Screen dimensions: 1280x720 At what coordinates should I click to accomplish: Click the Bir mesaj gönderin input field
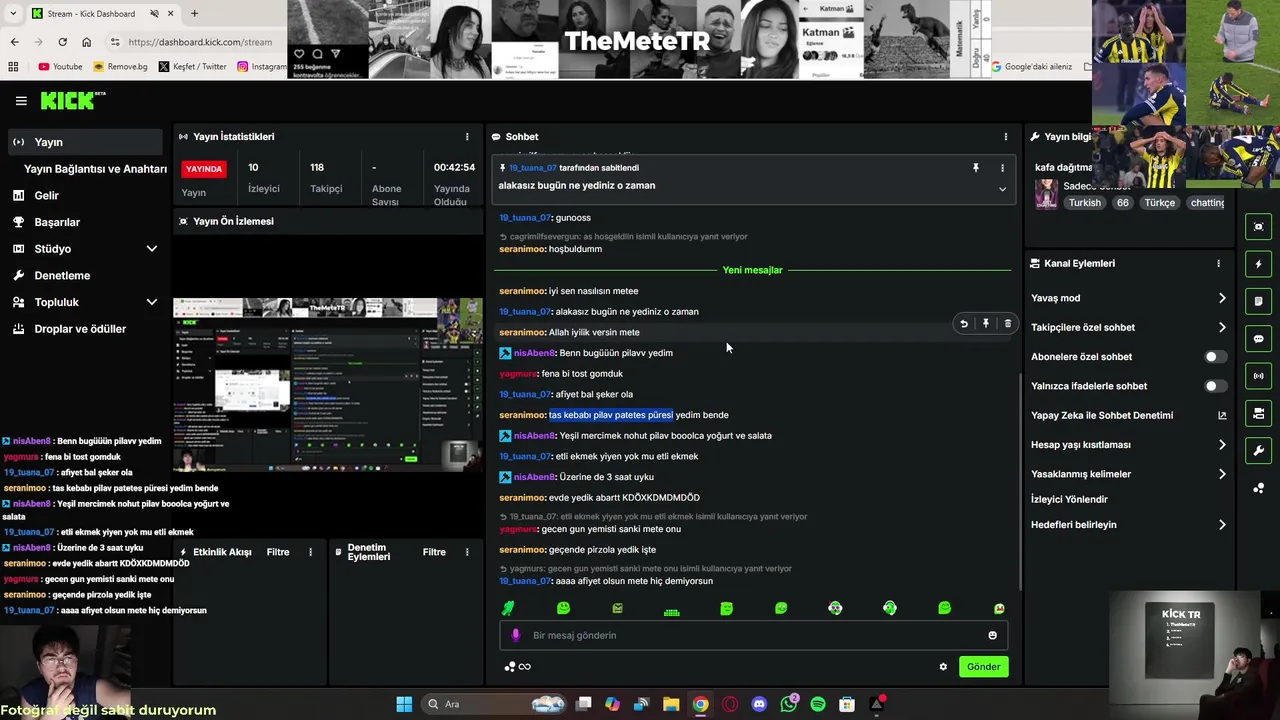pyautogui.click(x=752, y=635)
